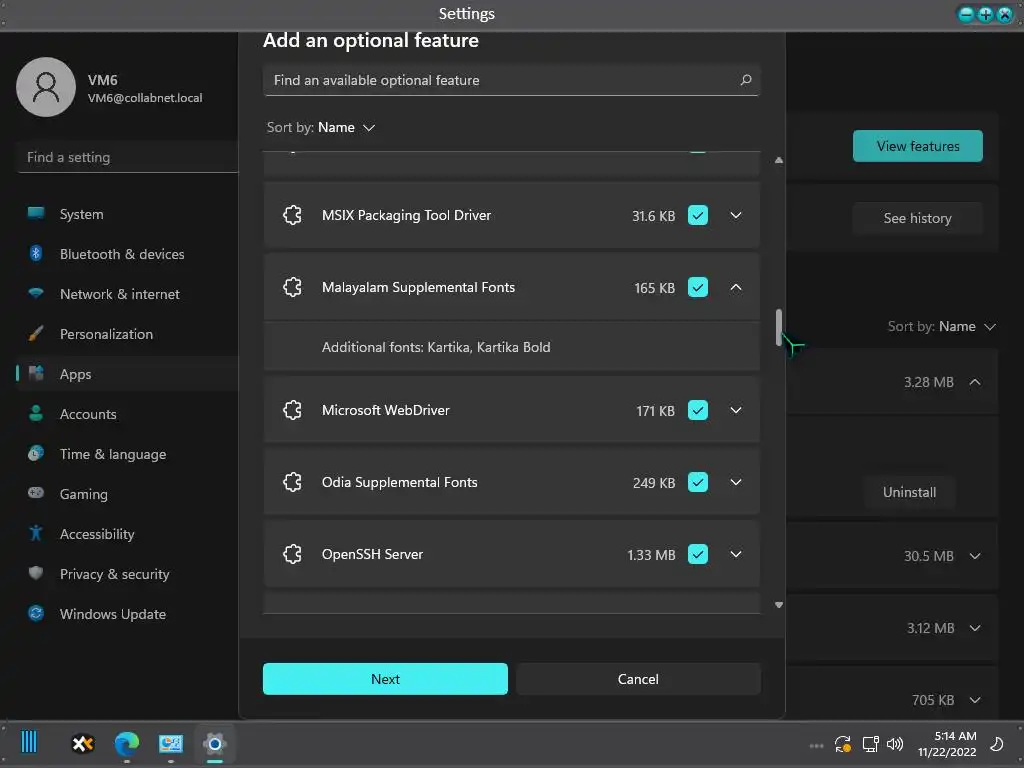The width and height of the screenshot is (1024, 768).
Task: Click the Settings gear icon in taskbar
Action: coord(214,743)
